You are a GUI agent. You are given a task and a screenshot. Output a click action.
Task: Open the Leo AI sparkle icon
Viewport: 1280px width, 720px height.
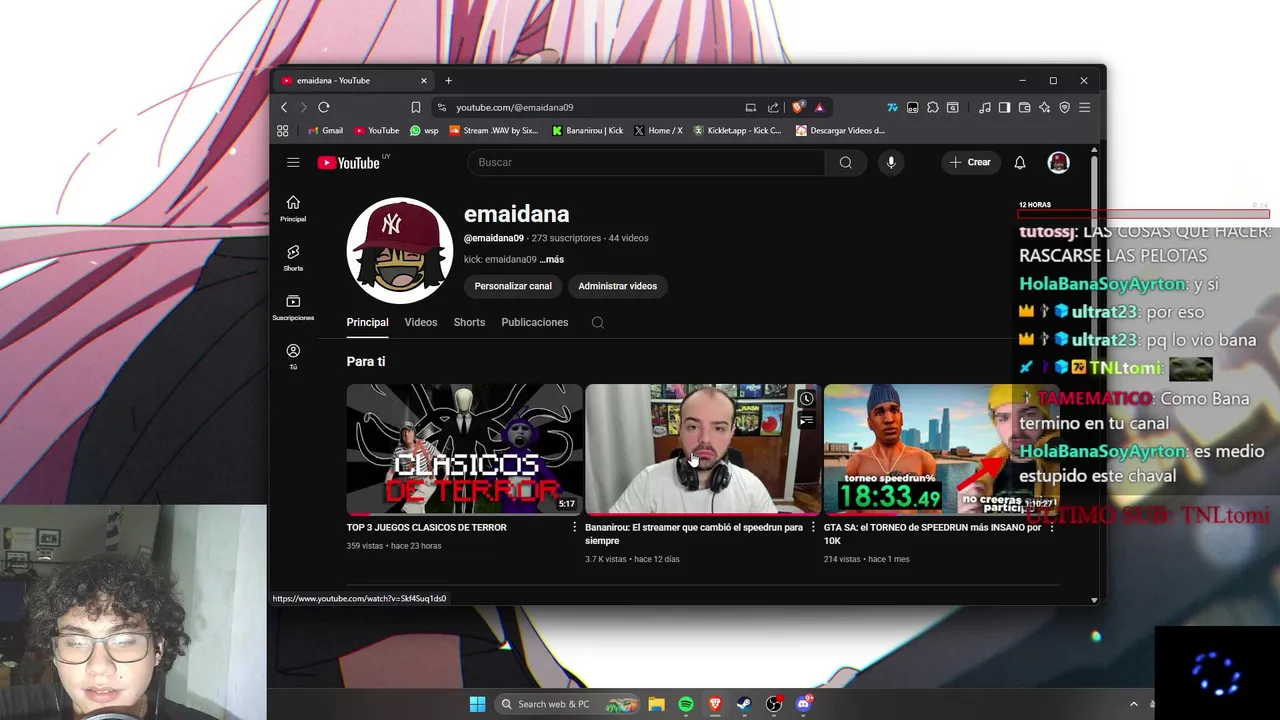pos(1044,107)
